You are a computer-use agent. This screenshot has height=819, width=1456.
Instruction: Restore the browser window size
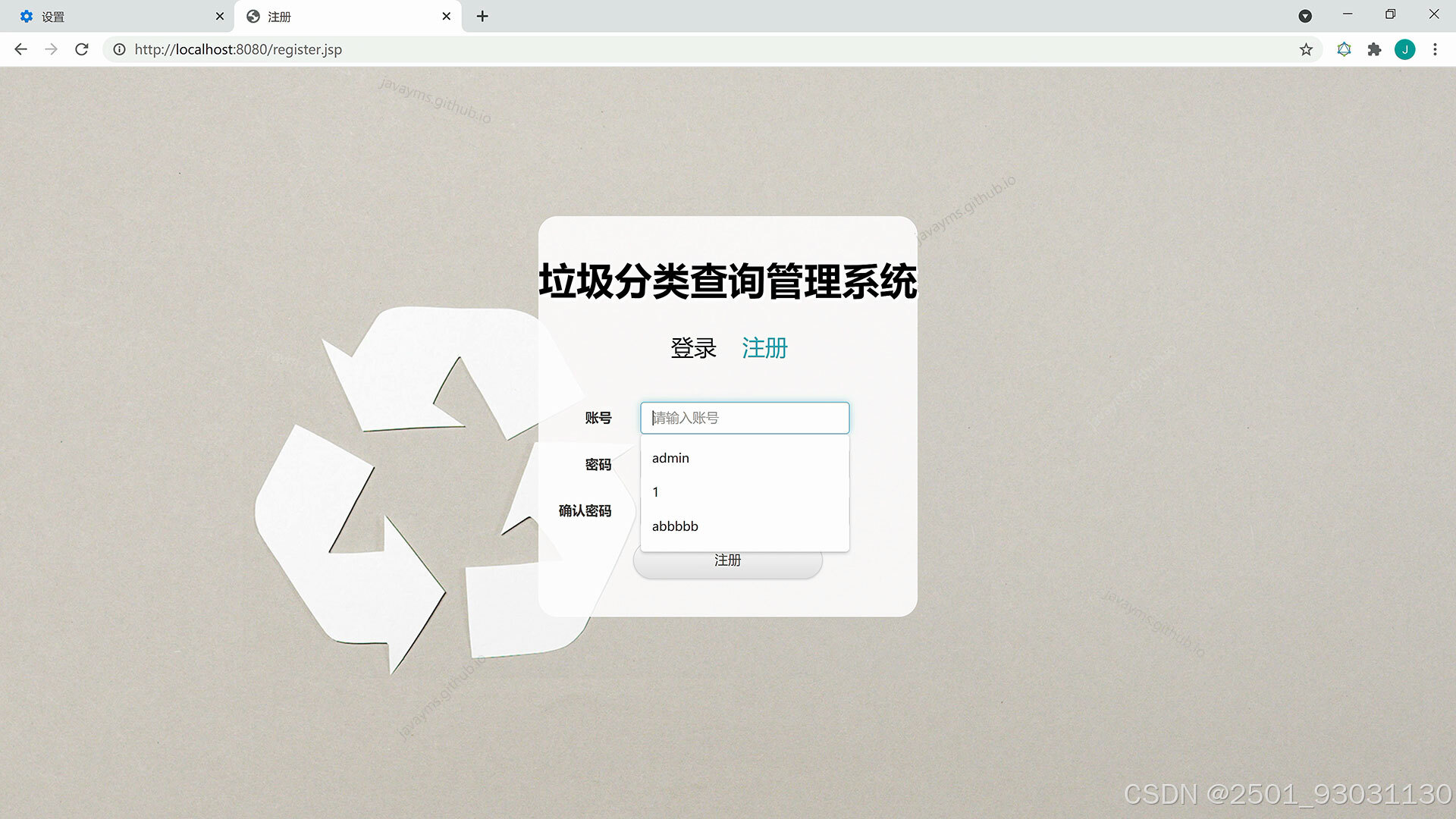point(1390,14)
